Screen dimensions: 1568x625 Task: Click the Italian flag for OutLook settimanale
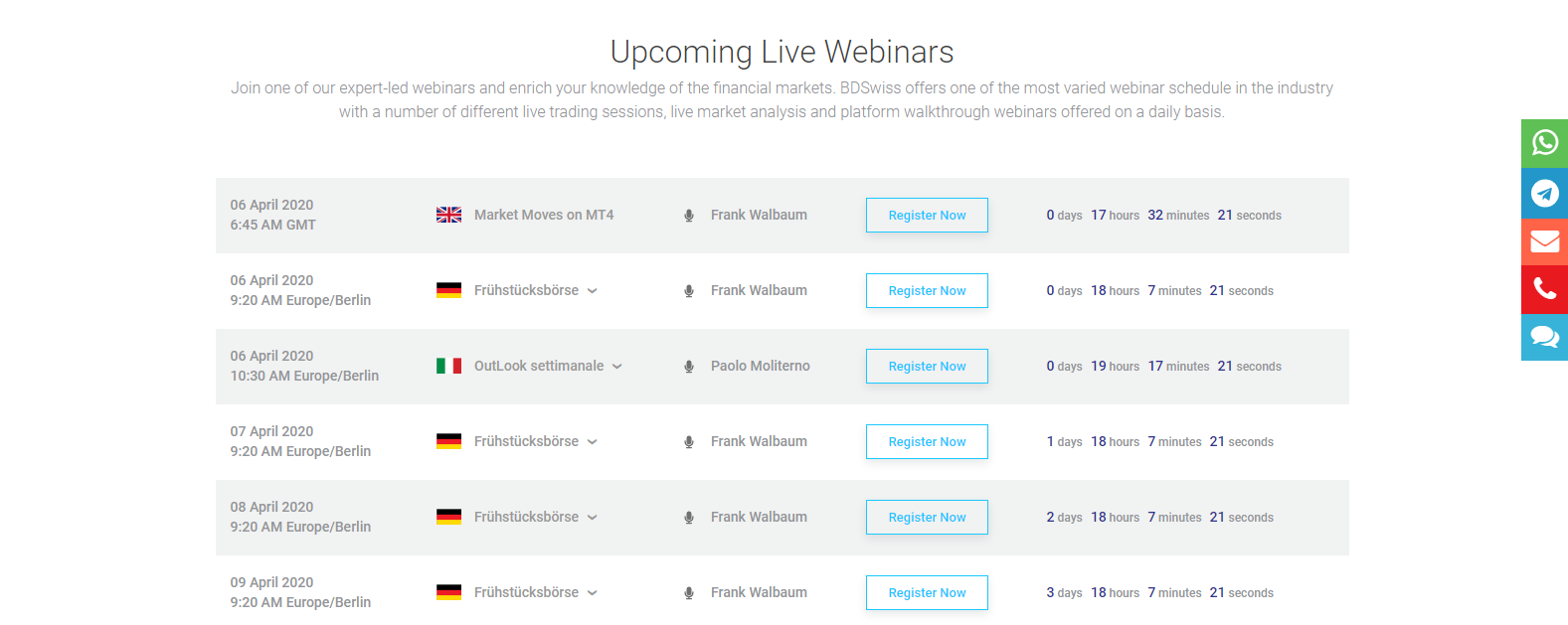[448, 366]
